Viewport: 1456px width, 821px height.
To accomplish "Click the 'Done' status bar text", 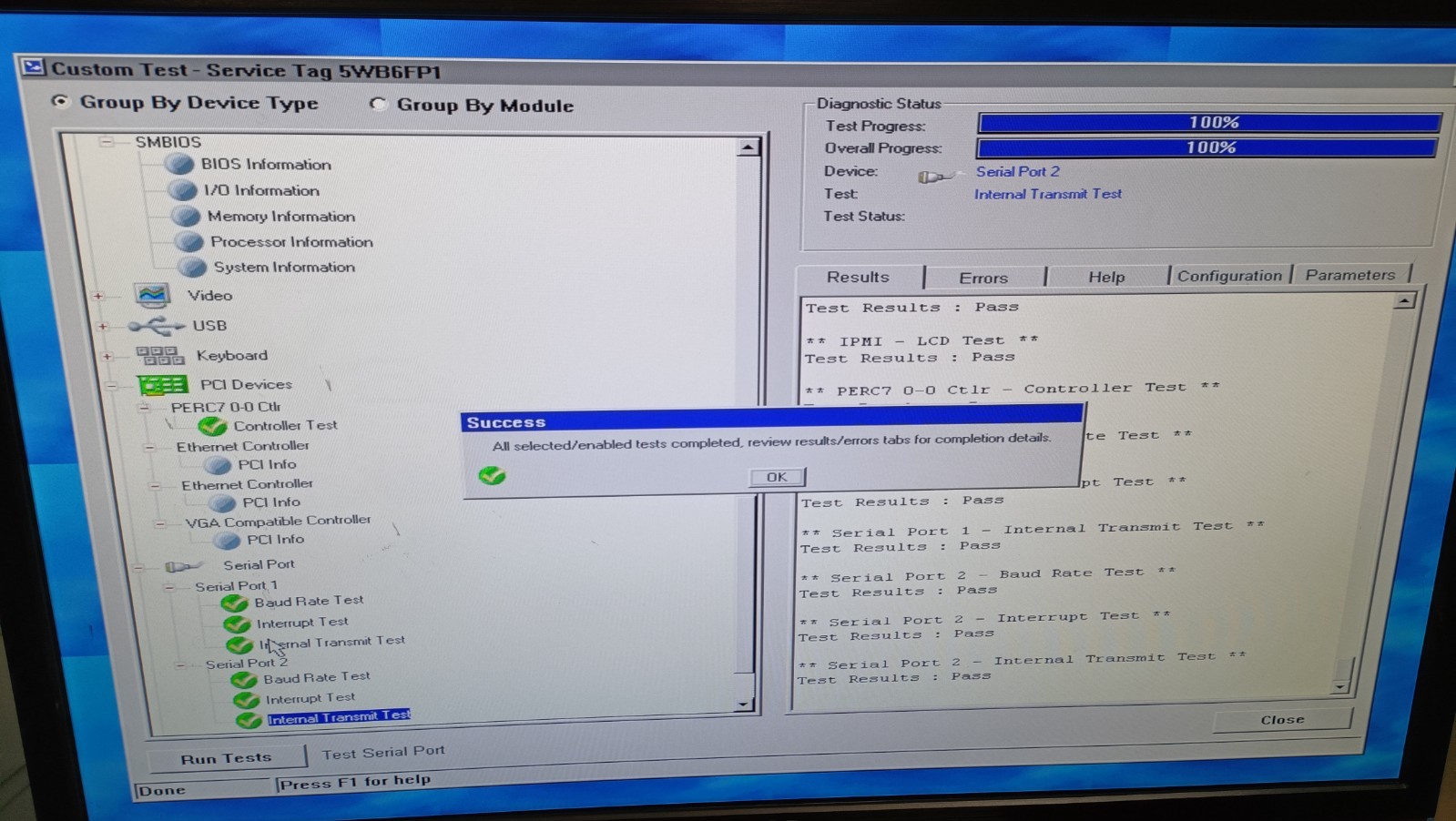I will [162, 790].
